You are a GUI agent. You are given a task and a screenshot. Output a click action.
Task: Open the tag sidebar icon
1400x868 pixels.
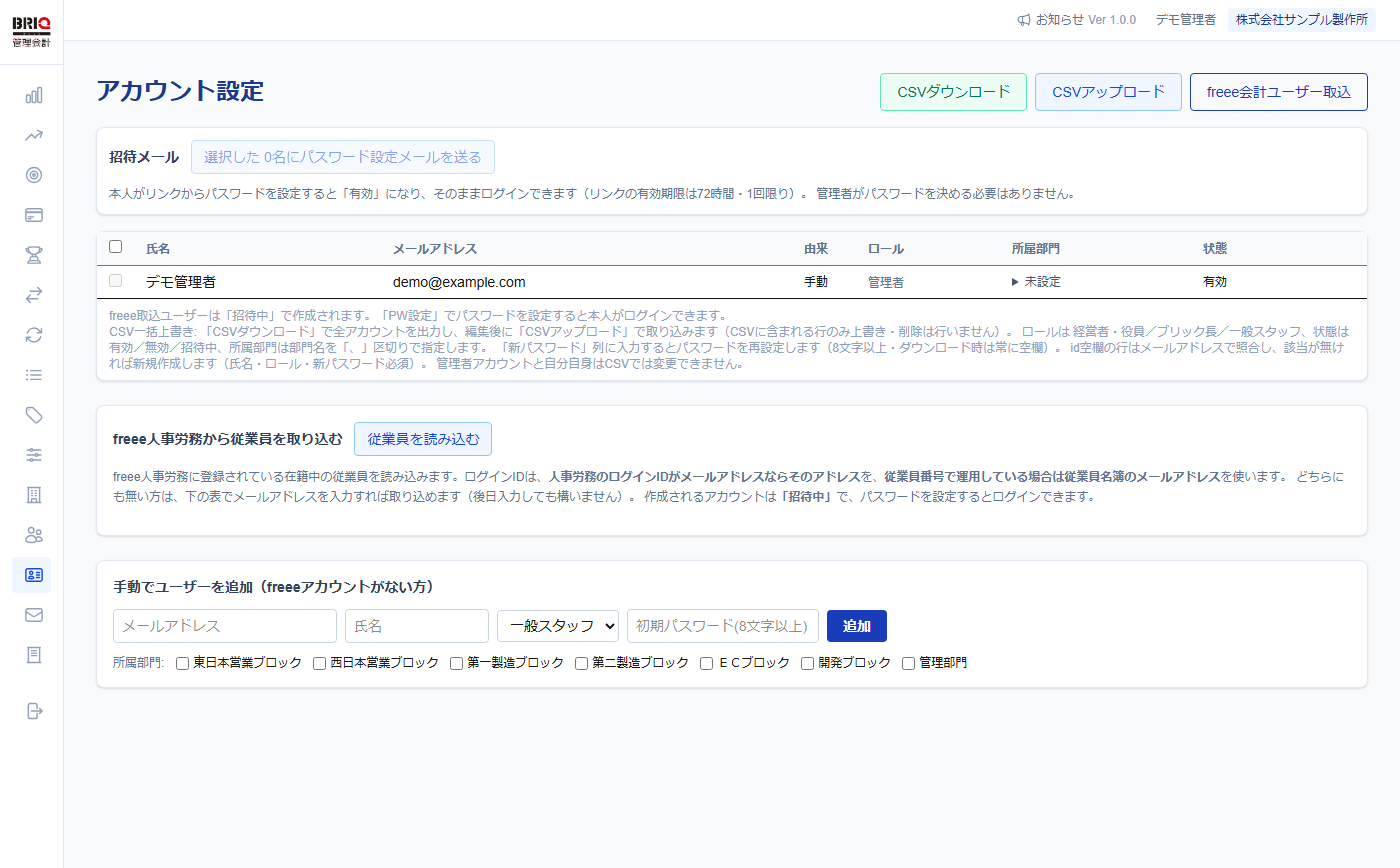point(34,415)
